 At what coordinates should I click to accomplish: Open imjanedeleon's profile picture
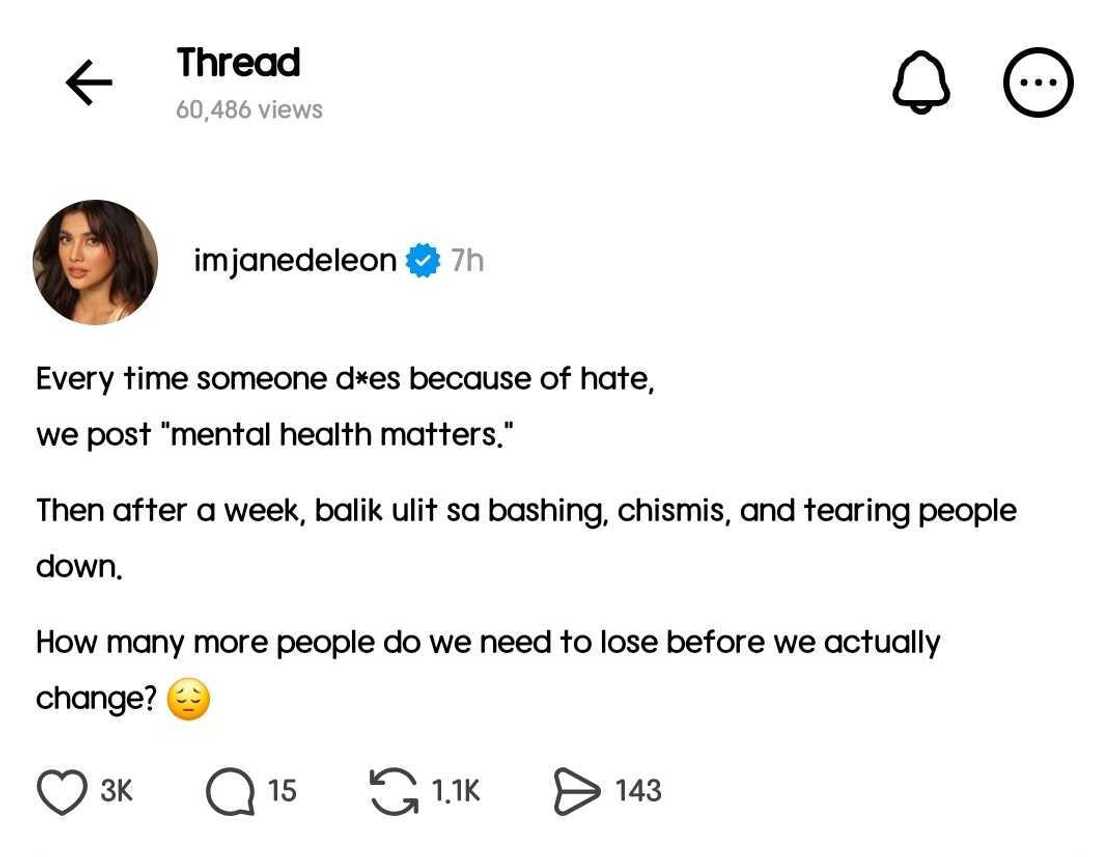(96, 262)
